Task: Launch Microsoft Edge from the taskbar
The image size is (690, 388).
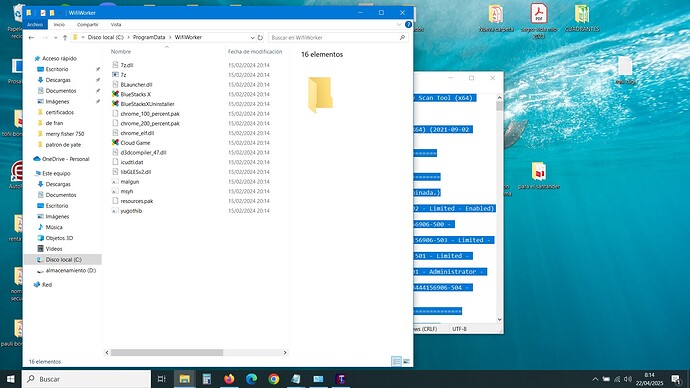Action: 251,379
